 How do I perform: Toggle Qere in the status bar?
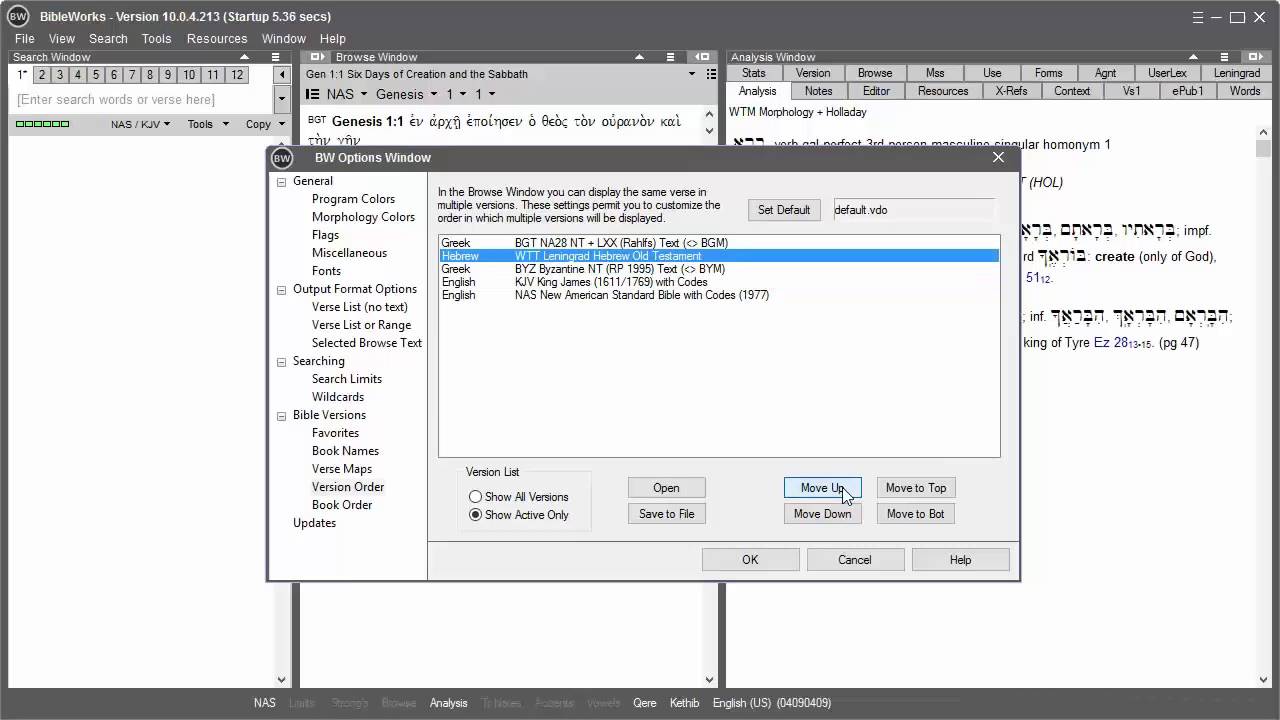[645, 703]
